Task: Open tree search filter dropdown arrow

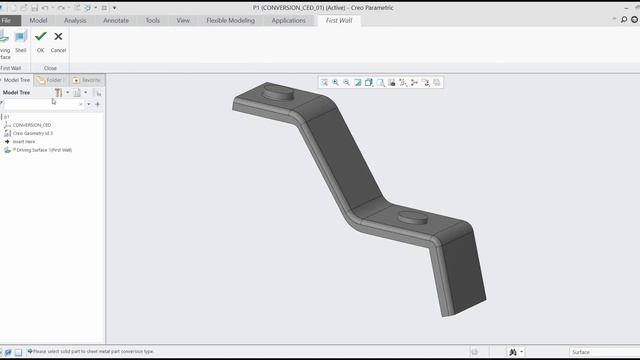Action: [89, 104]
